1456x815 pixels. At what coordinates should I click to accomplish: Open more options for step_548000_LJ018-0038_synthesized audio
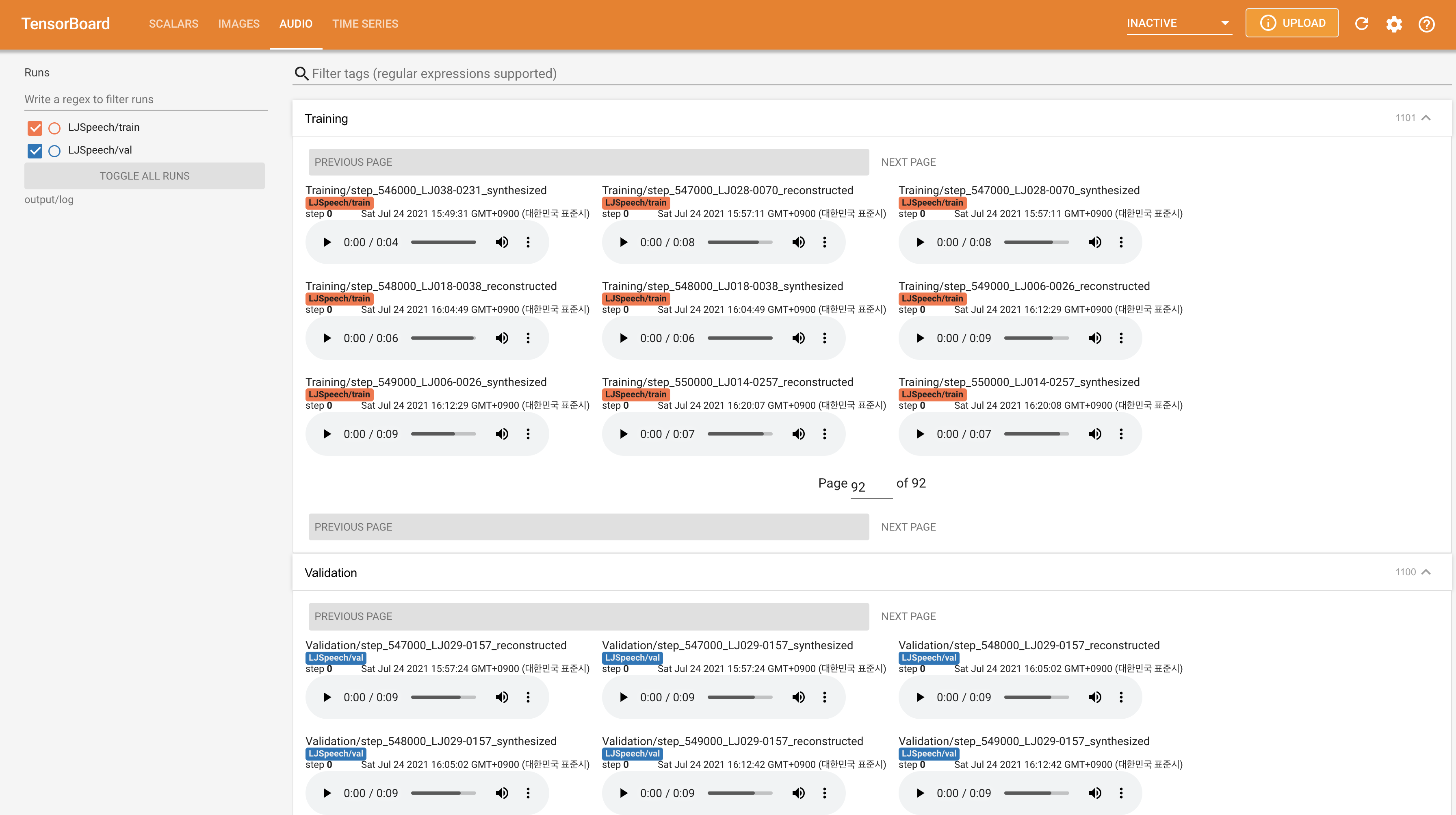tap(825, 338)
